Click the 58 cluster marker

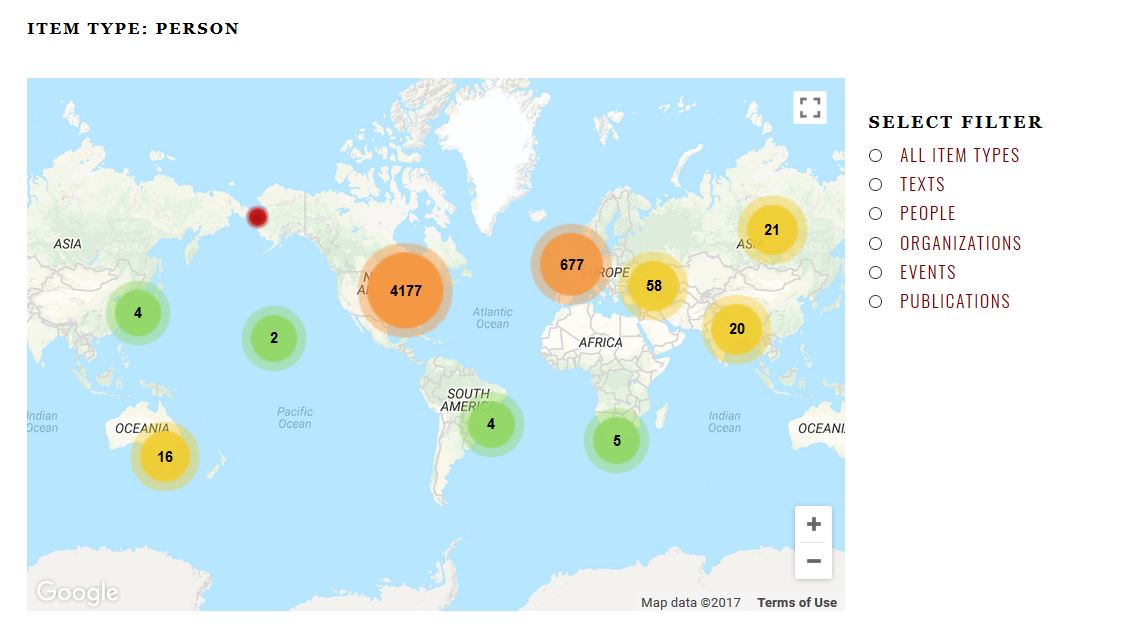coord(654,286)
